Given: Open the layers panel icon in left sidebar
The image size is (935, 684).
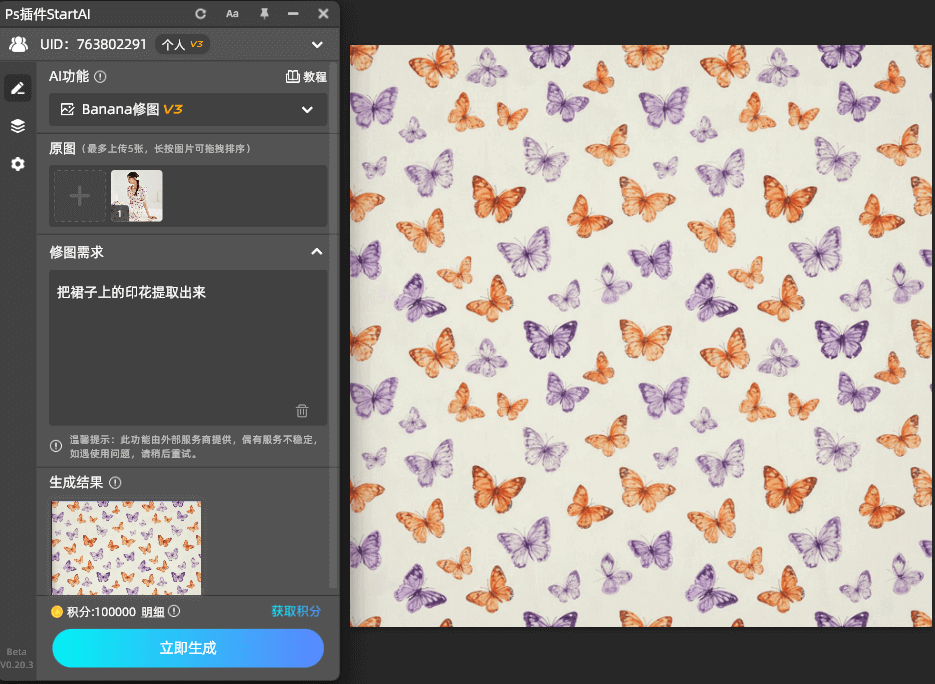Looking at the screenshot, I should click(x=17, y=126).
